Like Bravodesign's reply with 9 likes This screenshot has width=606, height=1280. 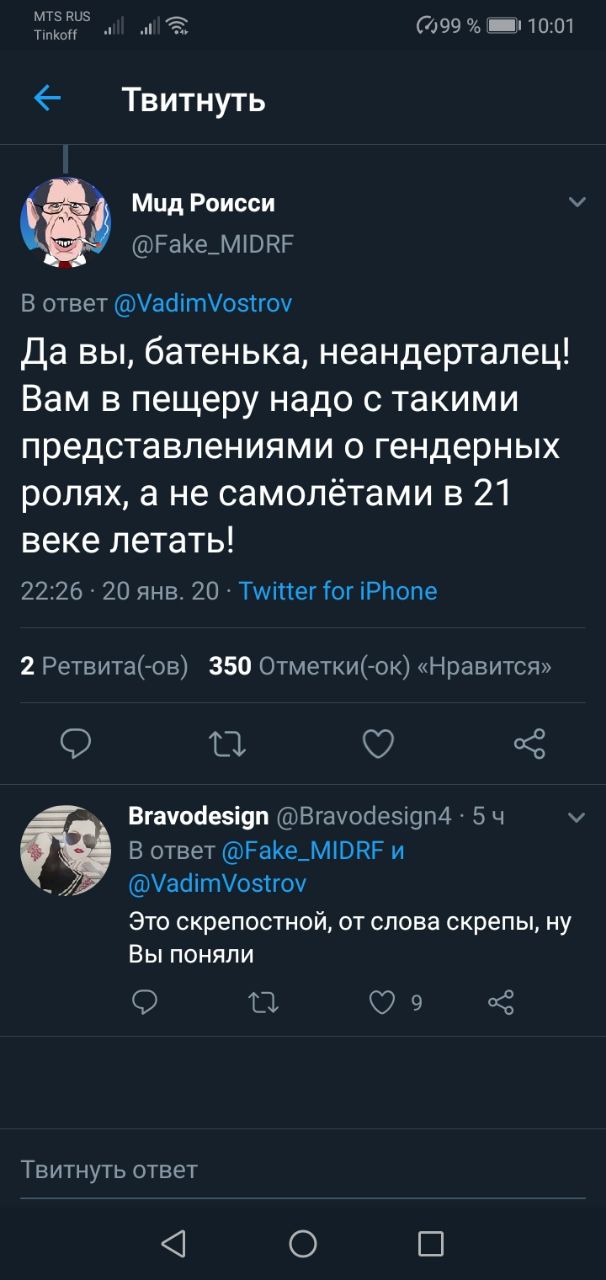(383, 1001)
